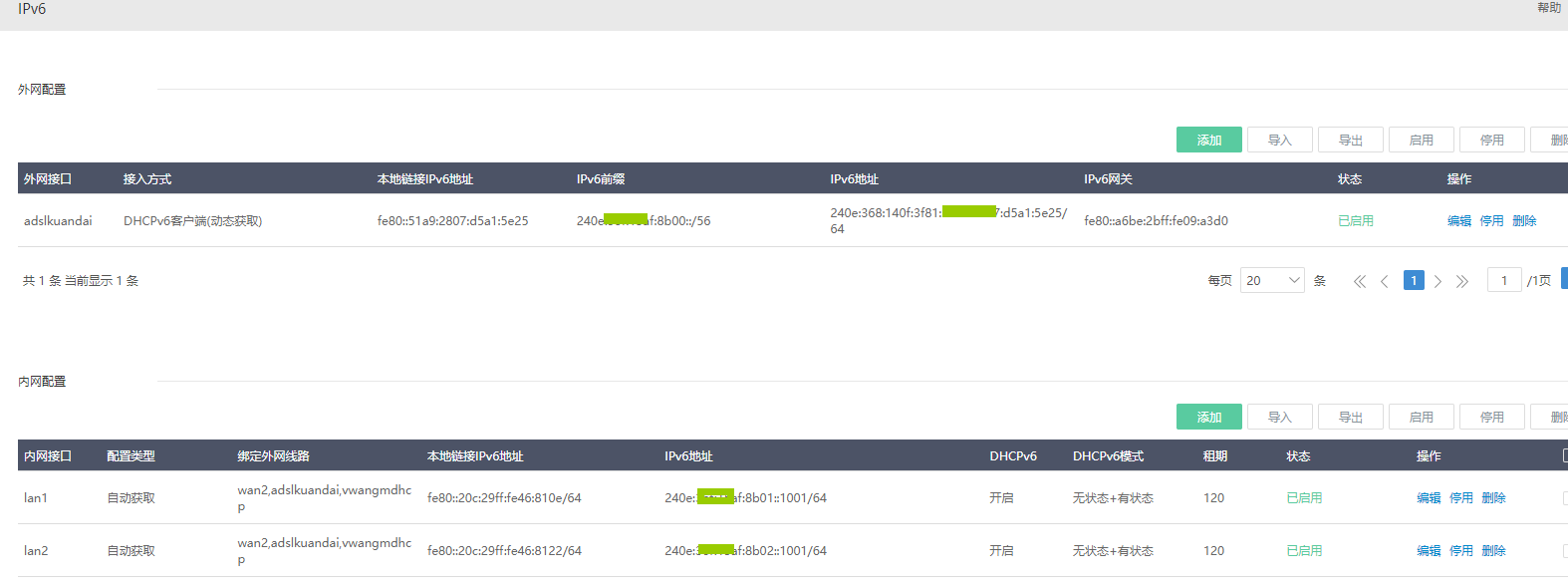1568x586 pixels.
Task: Click the page number jump input field
Action: click(1503, 280)
